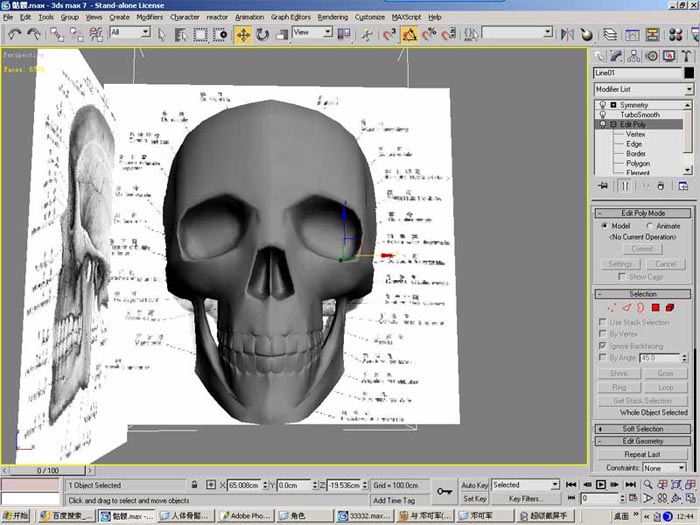
Task: Click the Unlink Selection icon
Action: [x=76, y=34]
